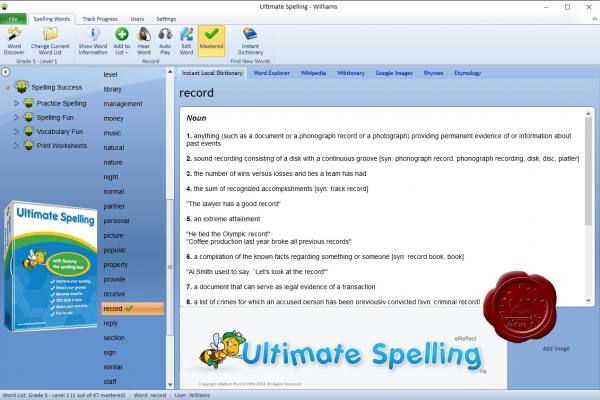Open the Add to List dropdown
600x400 pixels.
pyautogui.click(x=122, y=41)
